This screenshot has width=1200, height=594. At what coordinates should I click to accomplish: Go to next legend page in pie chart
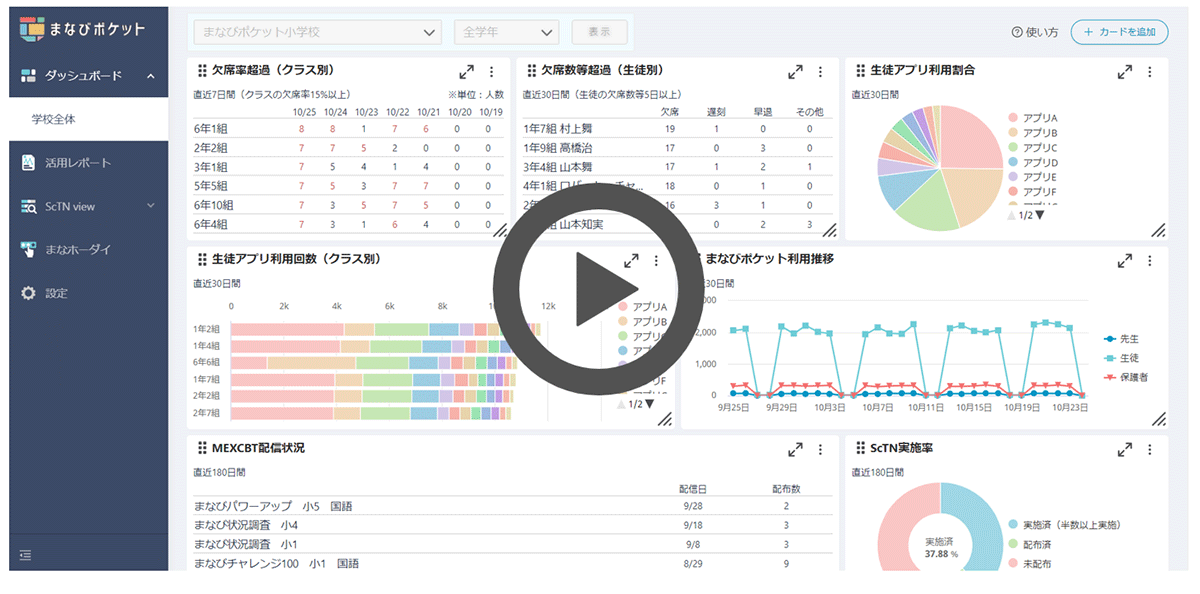pyautogui.click(x=1040, y=215)
